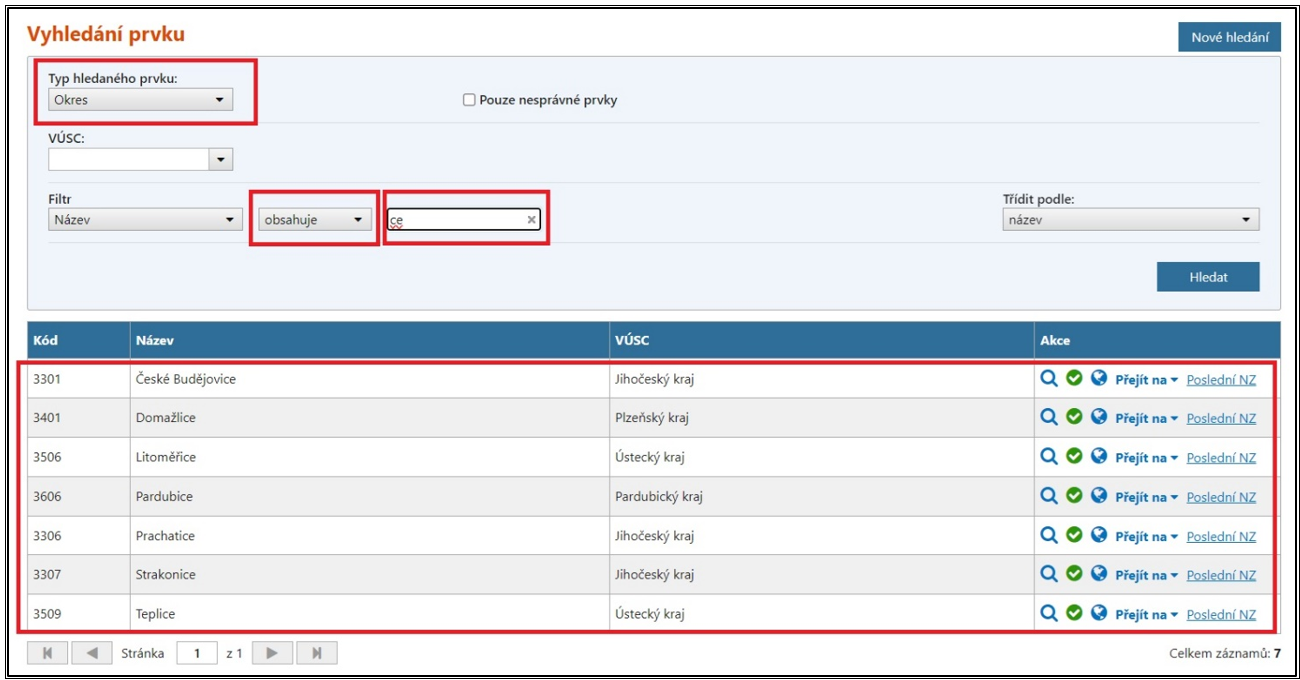Expand the VÚSC combo box
The image size is (1300, 680).
click(221, 159)
